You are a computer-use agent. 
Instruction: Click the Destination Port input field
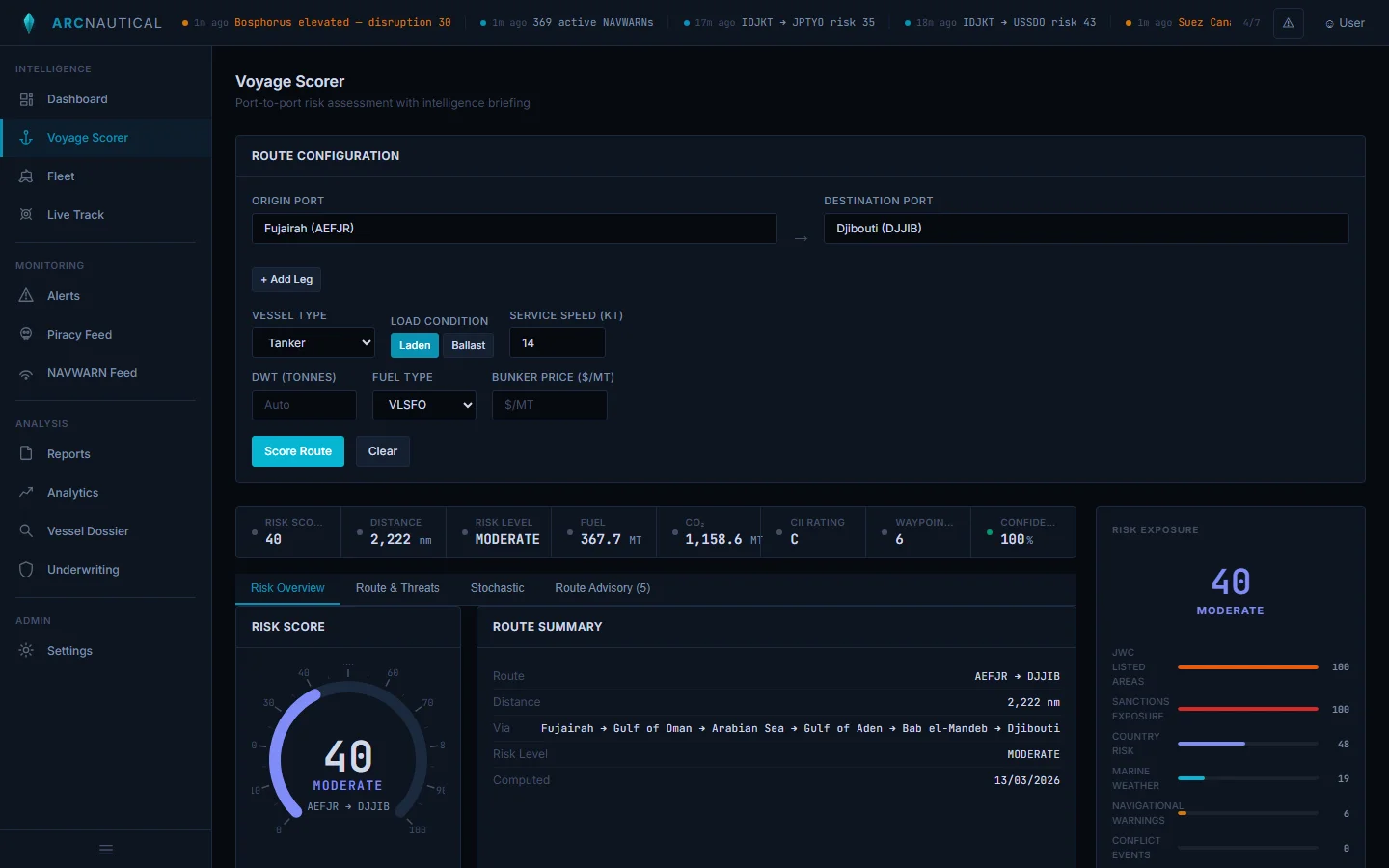click(x=1085, y=229)
